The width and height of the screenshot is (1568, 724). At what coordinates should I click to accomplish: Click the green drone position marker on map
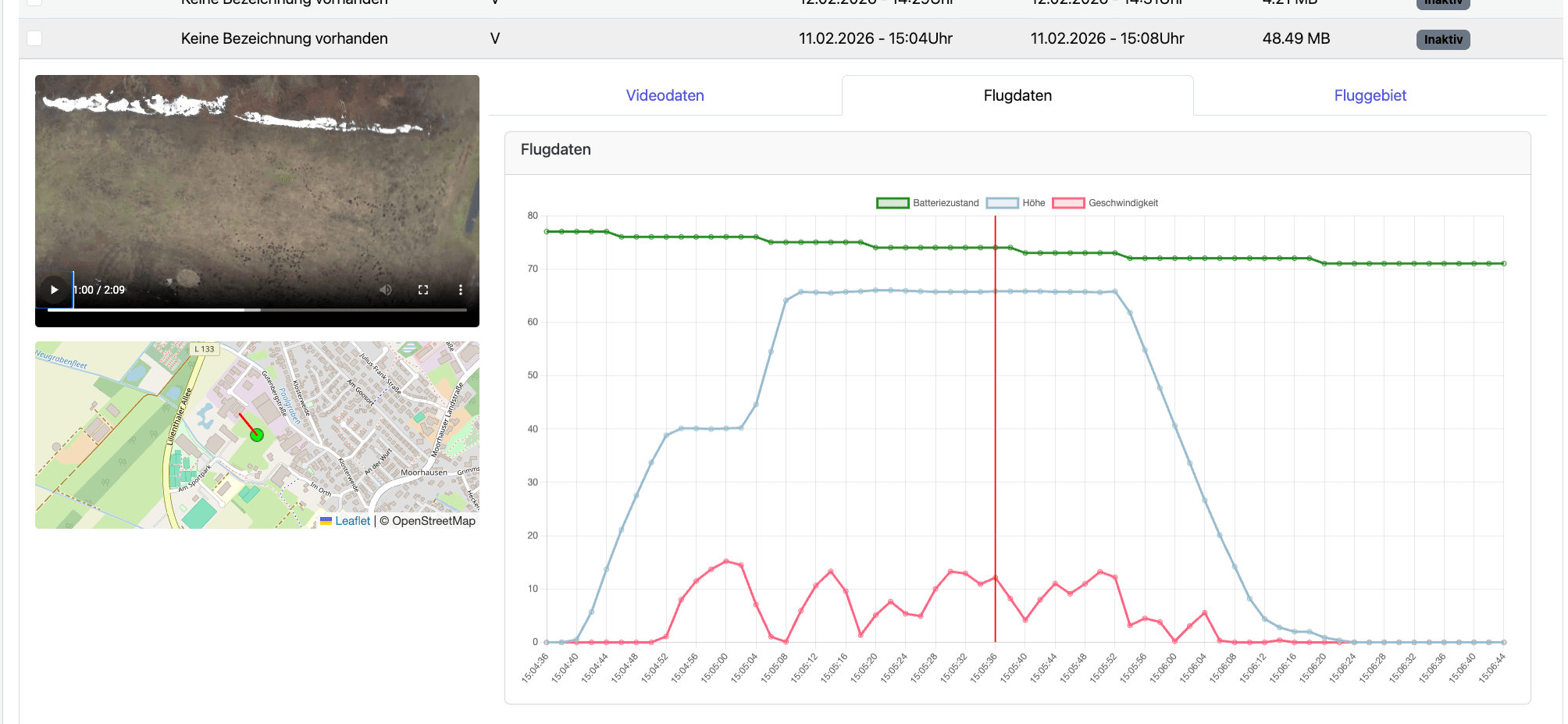[x=257, y=435]
